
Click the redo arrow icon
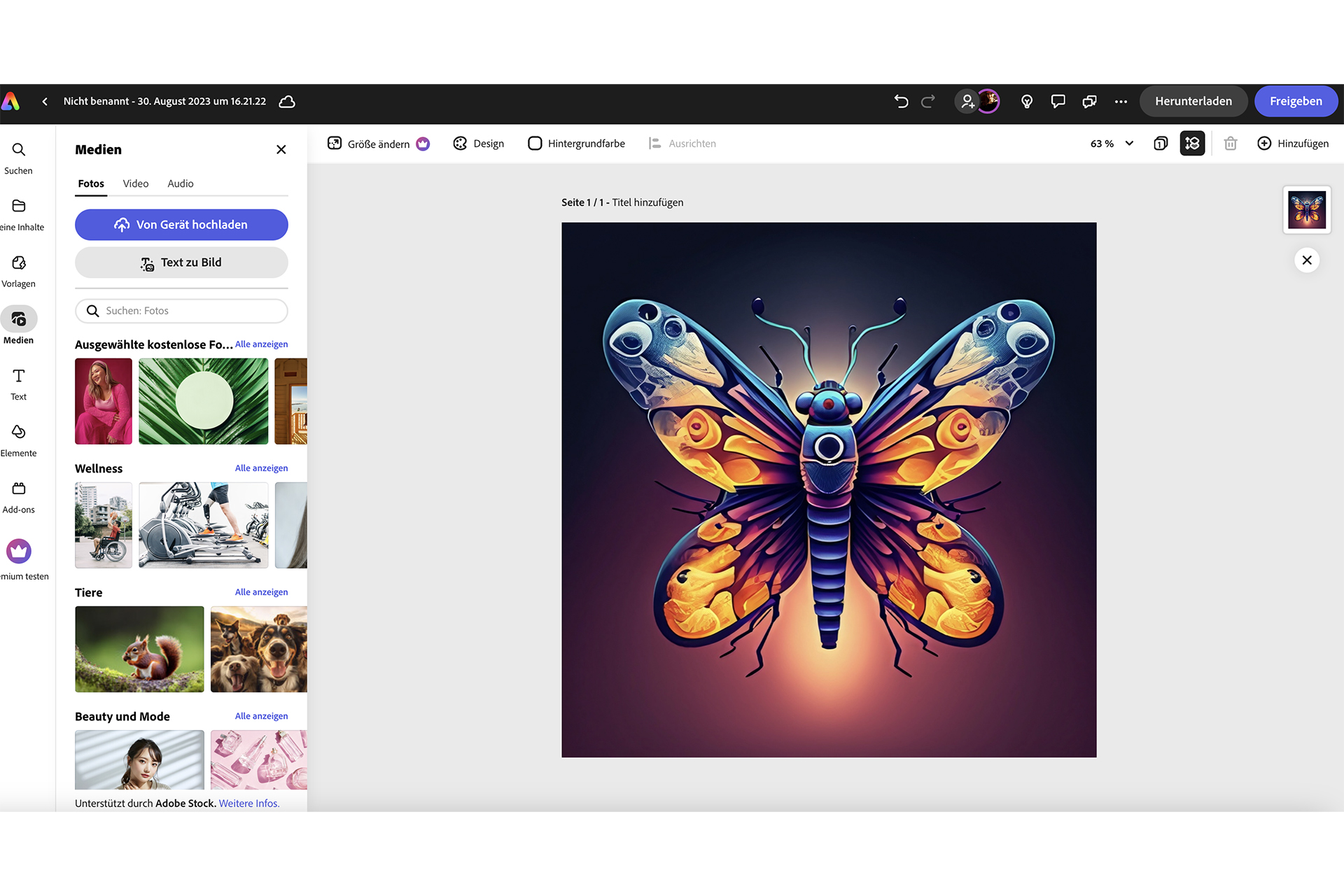(928, 101)
